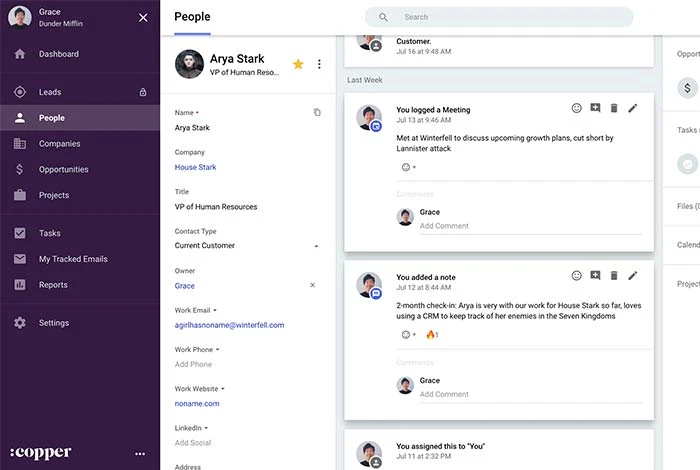Copy the Name field with the copy icon
700x470 pixels.
click(x=317, y=112)
